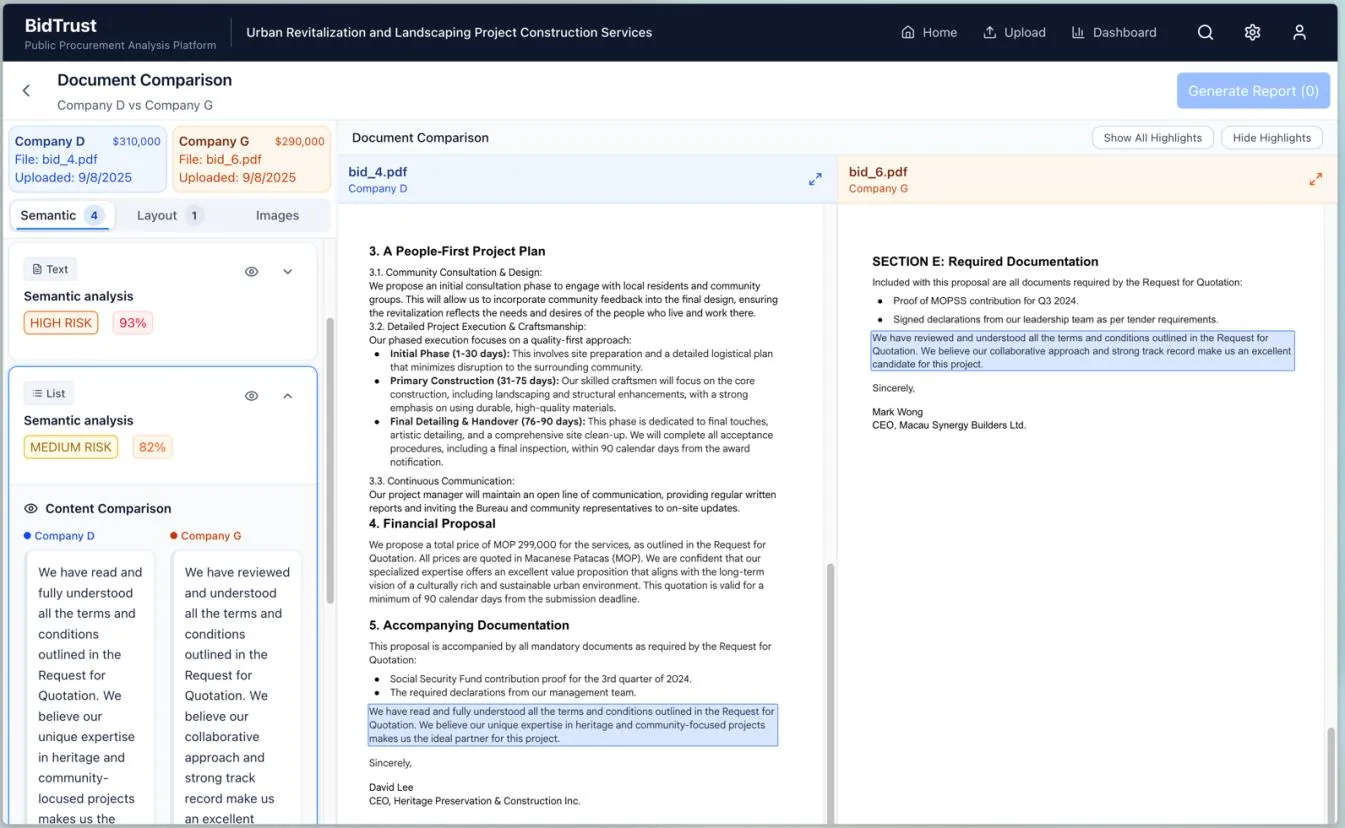Screen dimensions: 1345x828
Task: Click the MEDIUM RISK badge
Action: tap(71, 447)
